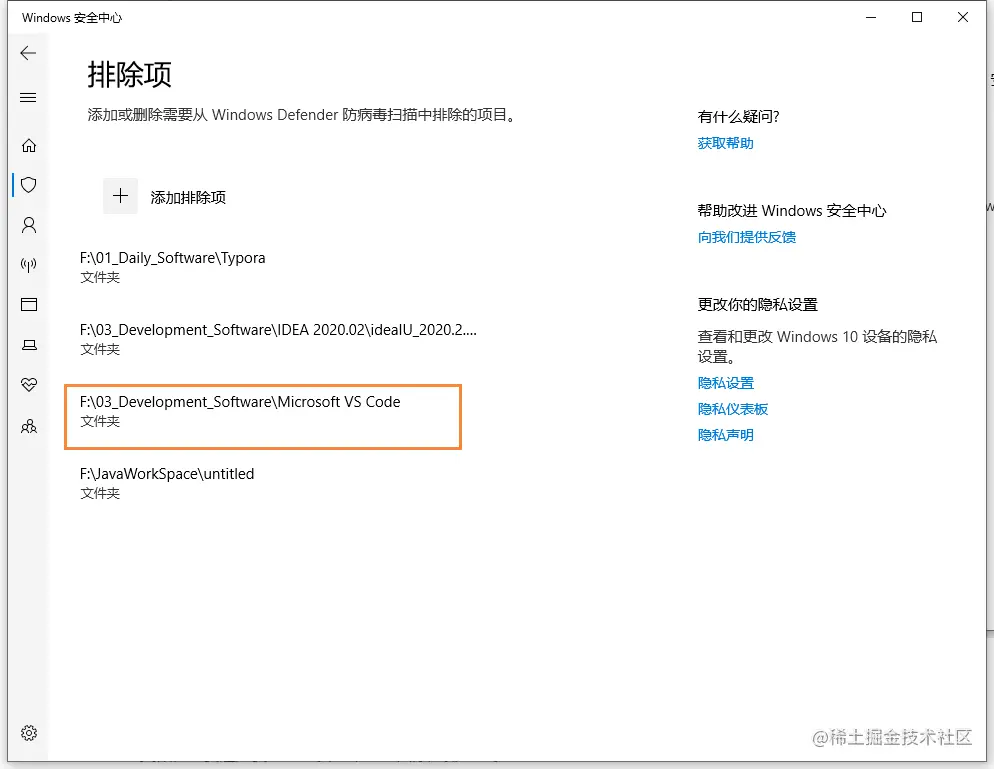This screenshot has width=994, height=769.
Task: Open Family options icon
Action: point(29,426)
